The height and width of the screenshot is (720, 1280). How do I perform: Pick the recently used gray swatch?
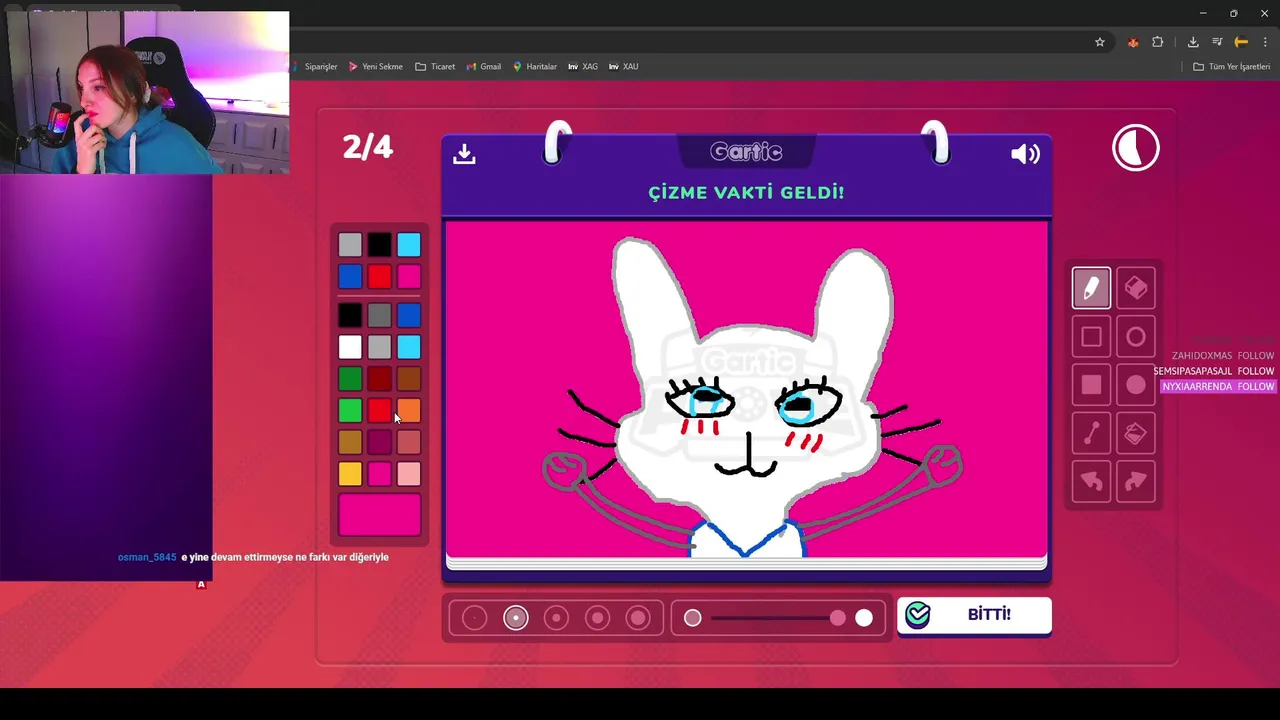pyautogui.click(x=350, y=245)
